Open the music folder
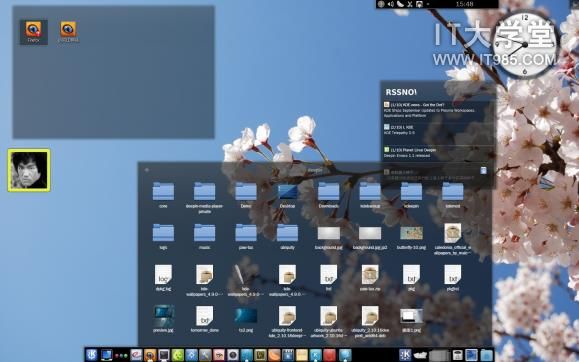This screenshot has height=362, width=579. coord(204,236)
